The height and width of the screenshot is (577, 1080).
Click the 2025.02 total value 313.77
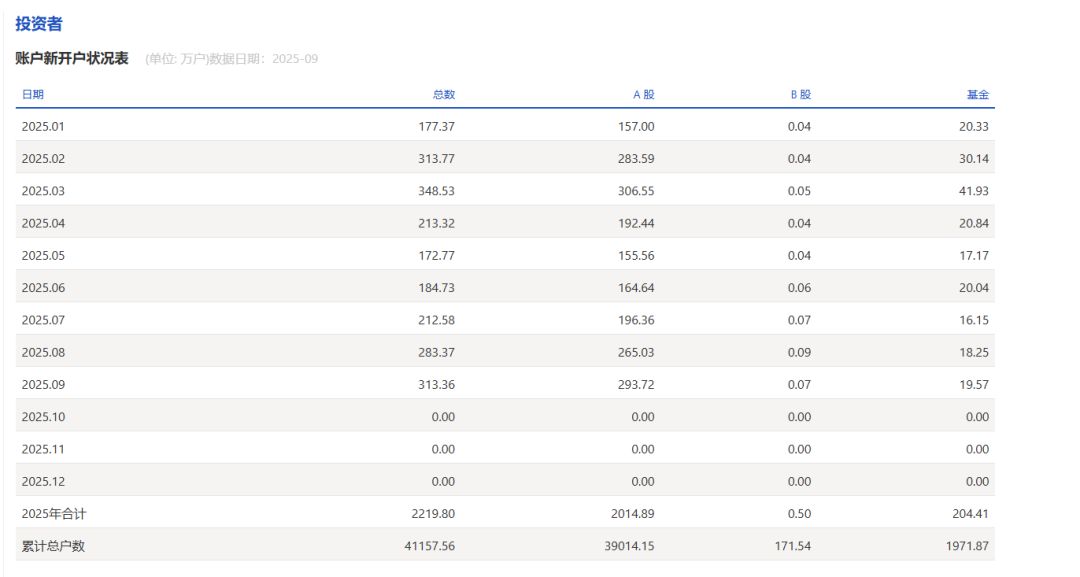point(436,158)
